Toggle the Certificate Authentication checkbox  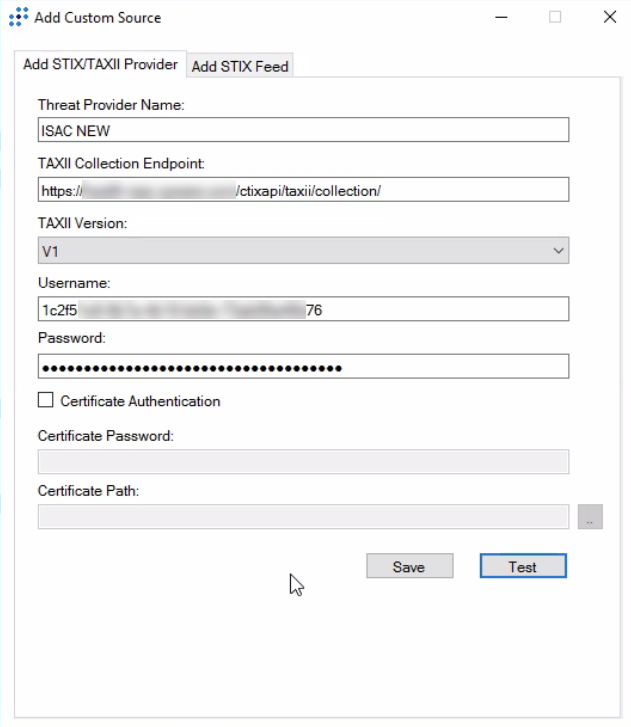[45, 400]
